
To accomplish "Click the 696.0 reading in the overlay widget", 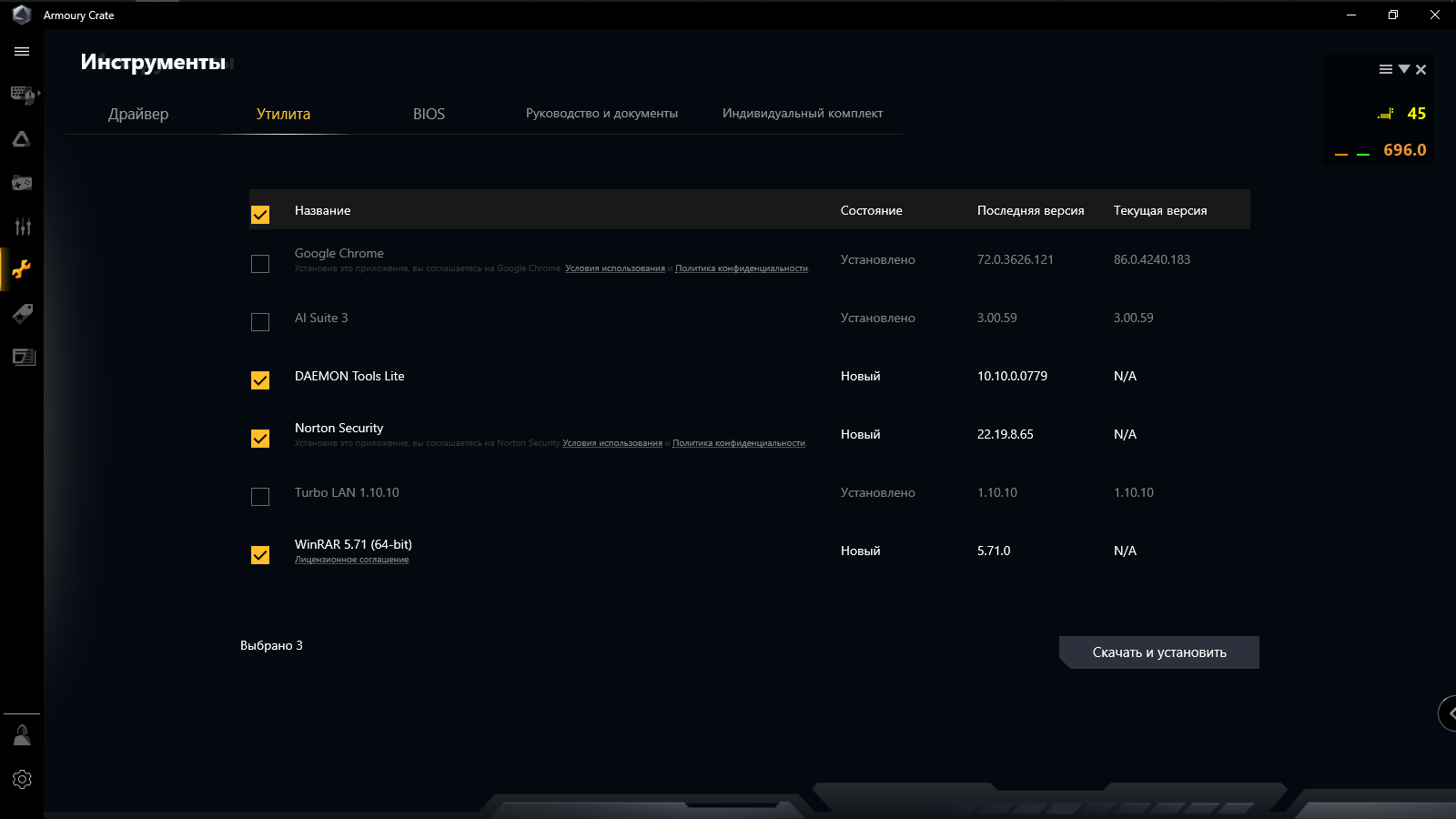I will click(1405, 150).
